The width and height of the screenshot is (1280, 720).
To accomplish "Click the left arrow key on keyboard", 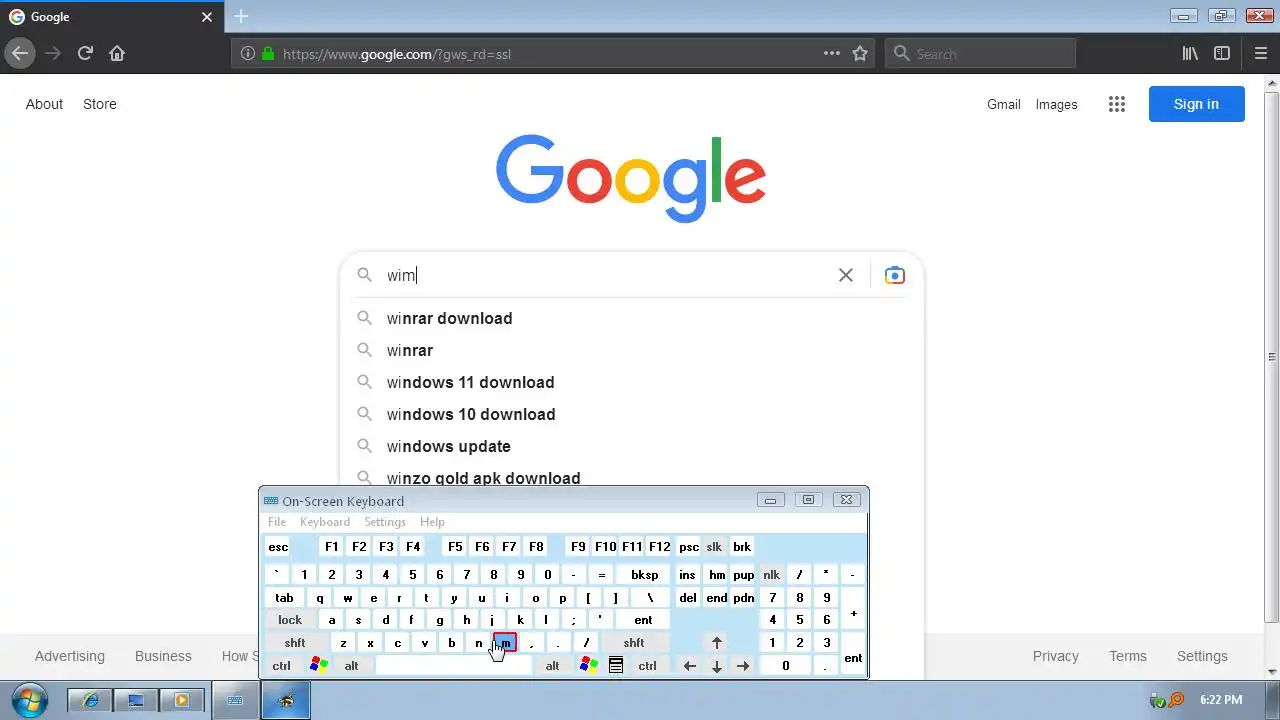I will 689,666.
